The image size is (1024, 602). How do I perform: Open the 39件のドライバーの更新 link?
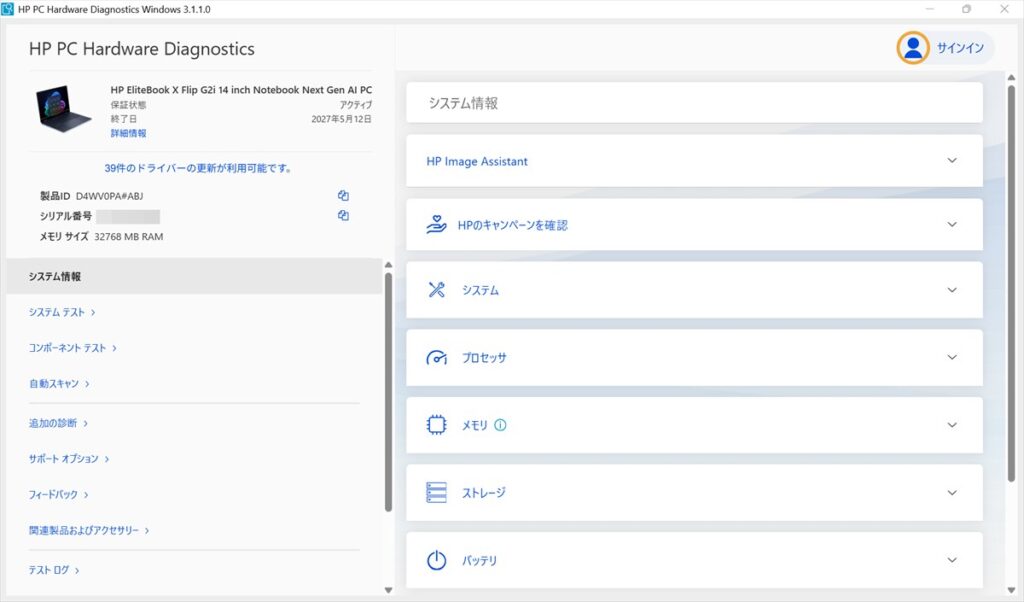point(197,168)
